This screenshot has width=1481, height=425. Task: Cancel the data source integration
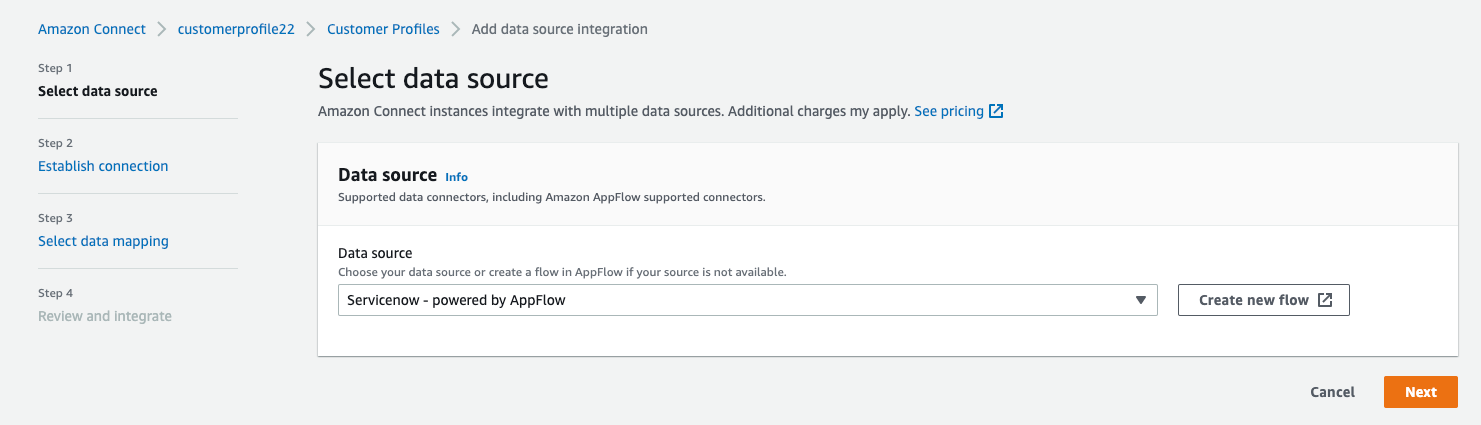[1332, 392]
